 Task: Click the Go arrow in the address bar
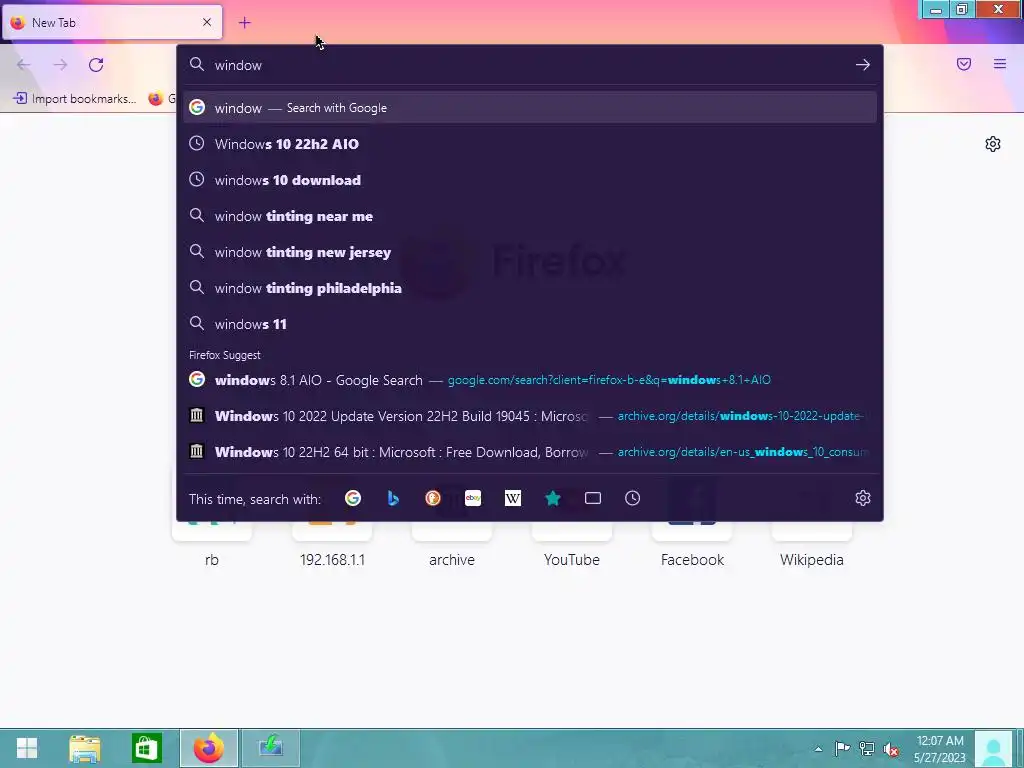click(863, 65)
